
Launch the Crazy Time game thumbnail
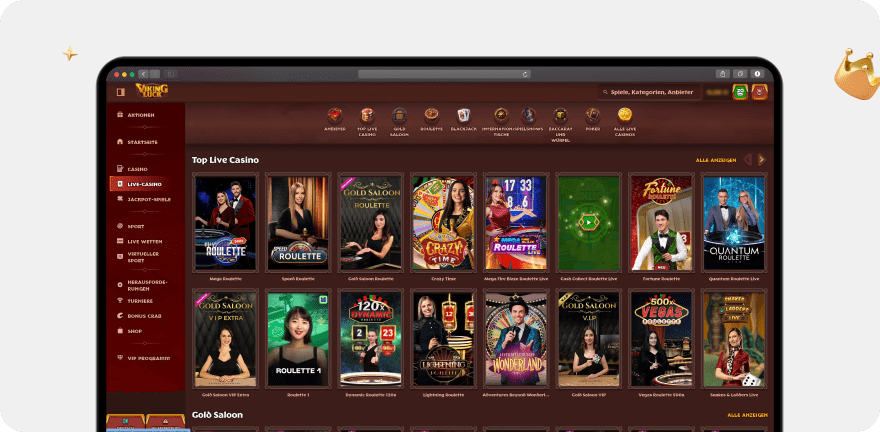[x=443, y=223]
